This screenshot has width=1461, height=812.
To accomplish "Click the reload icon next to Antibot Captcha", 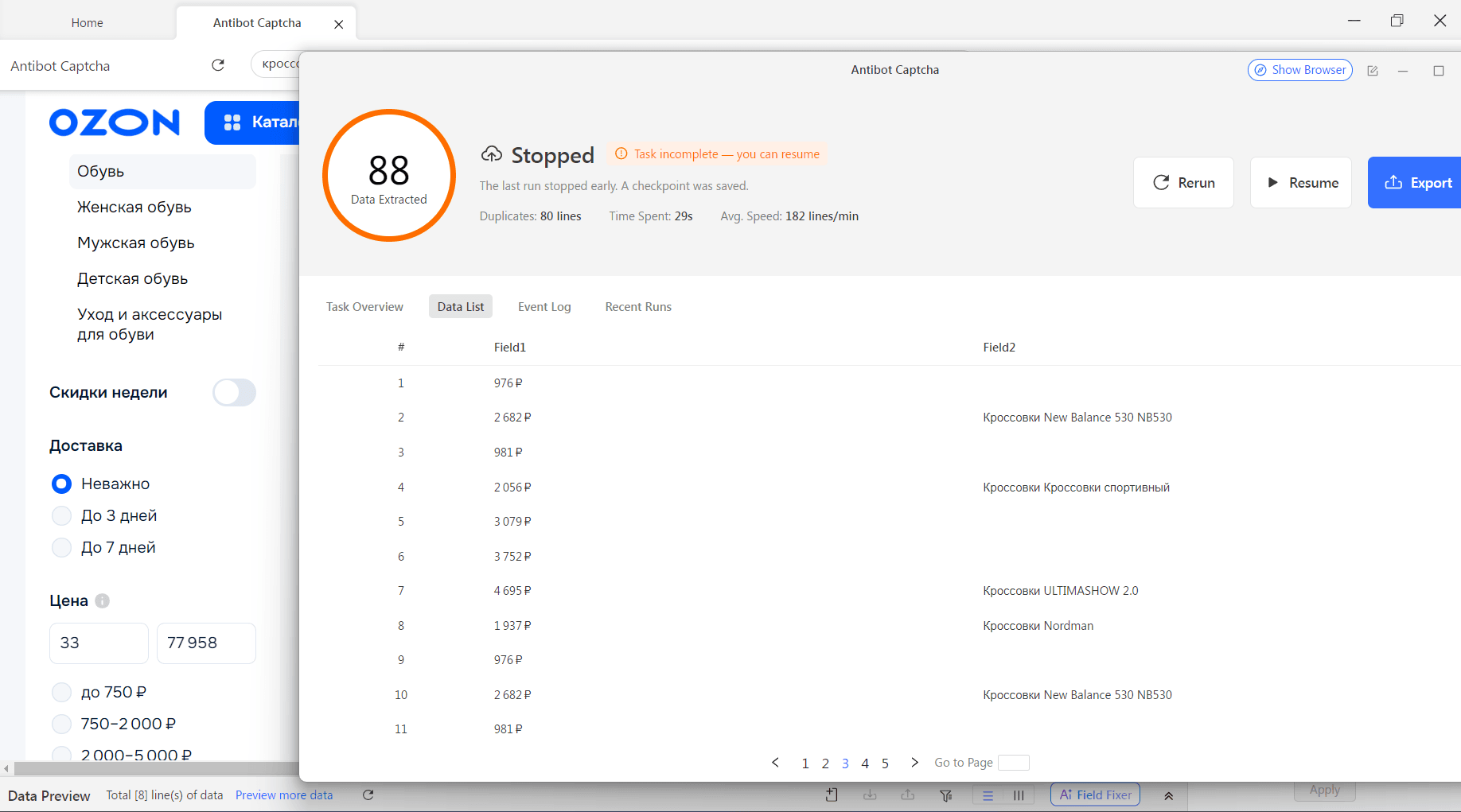I will (218, 65).
